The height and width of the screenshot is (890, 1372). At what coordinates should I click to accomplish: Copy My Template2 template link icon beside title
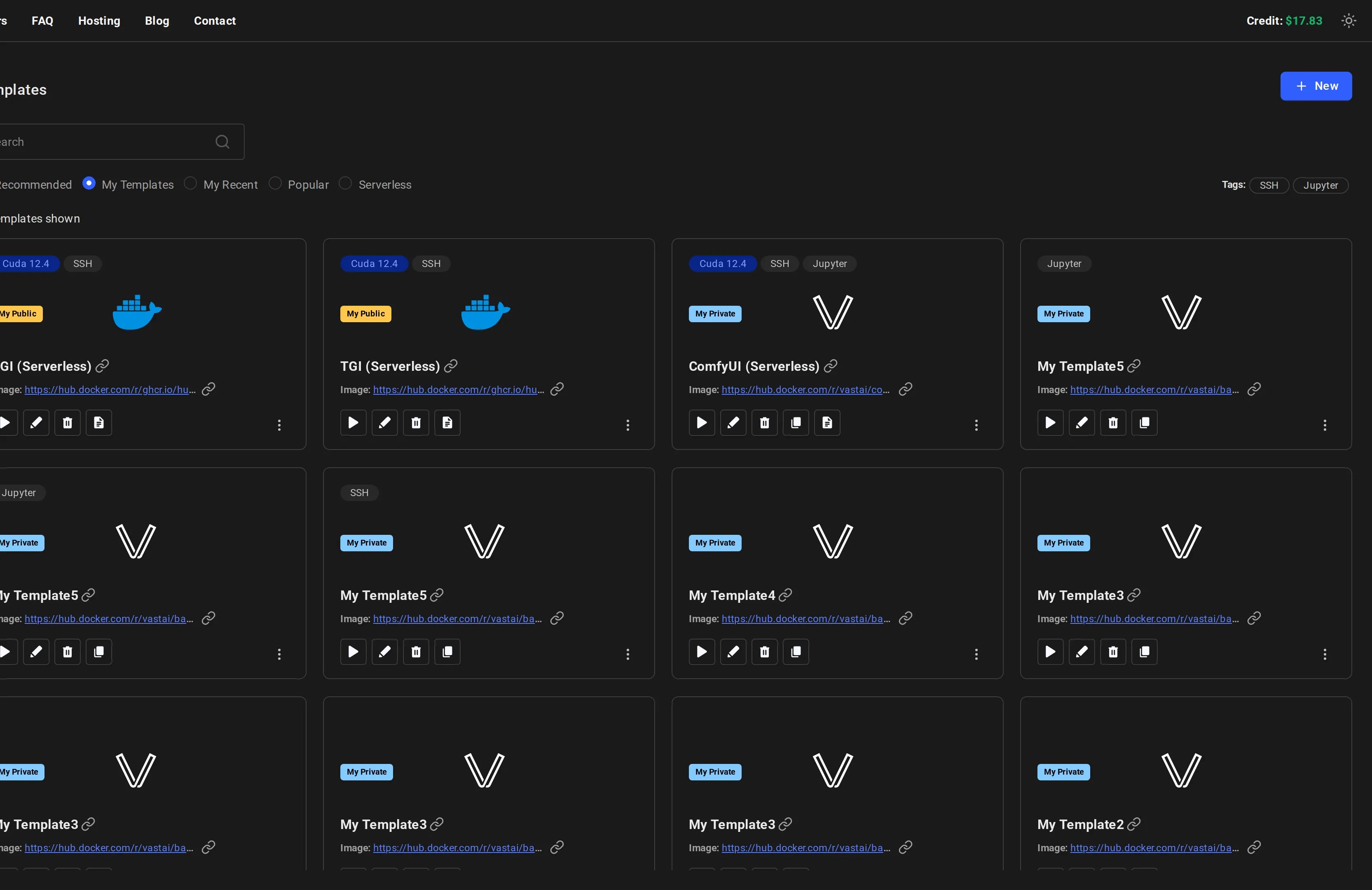coord(1134,824)
